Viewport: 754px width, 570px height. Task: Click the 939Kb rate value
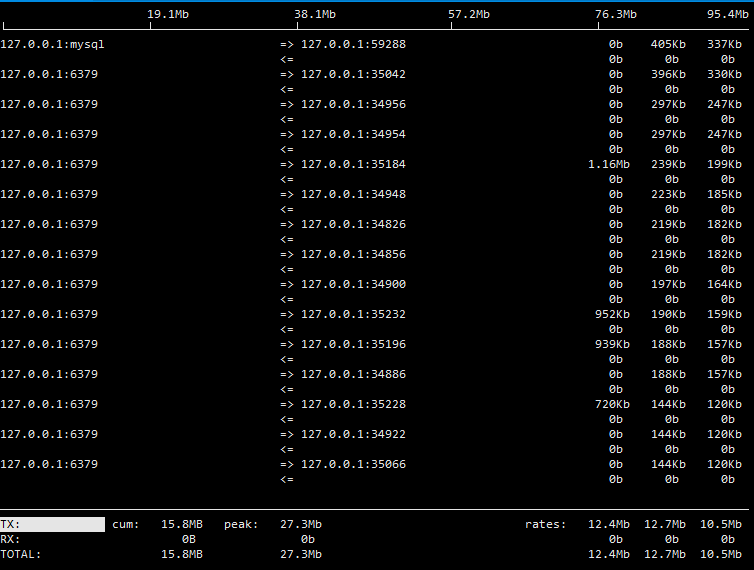612,344
